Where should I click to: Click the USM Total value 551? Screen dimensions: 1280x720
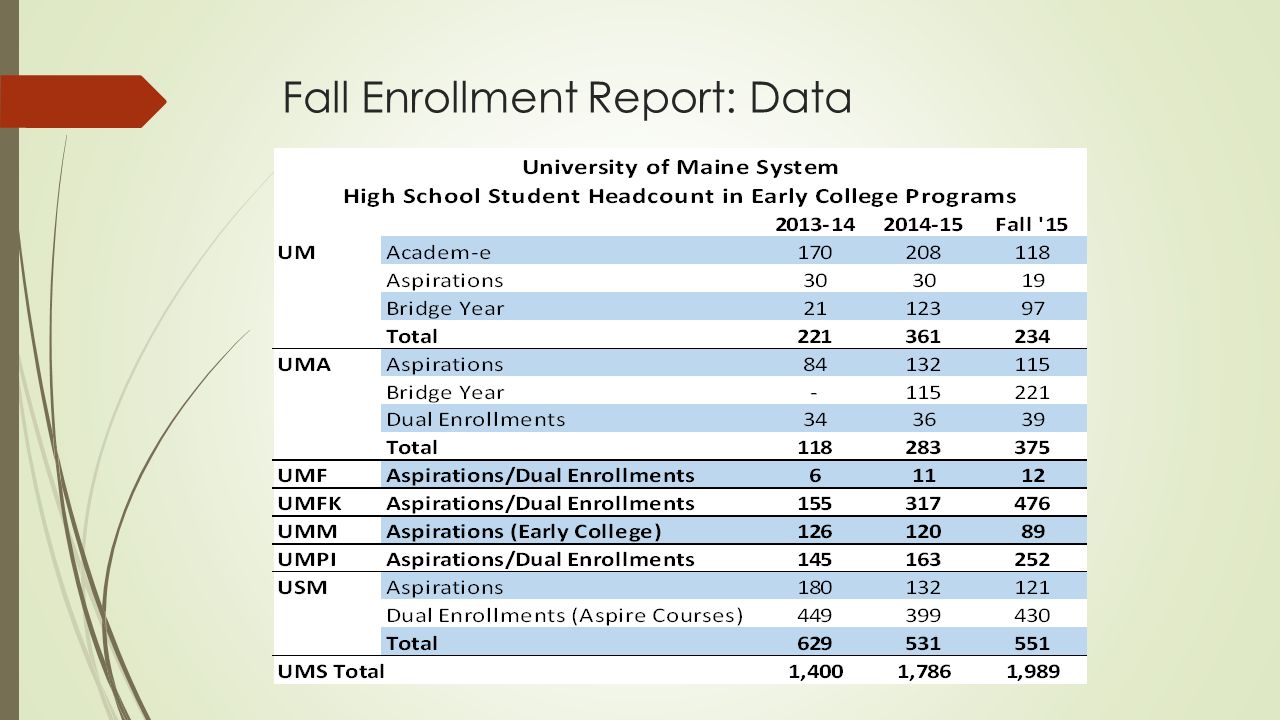1030,642
